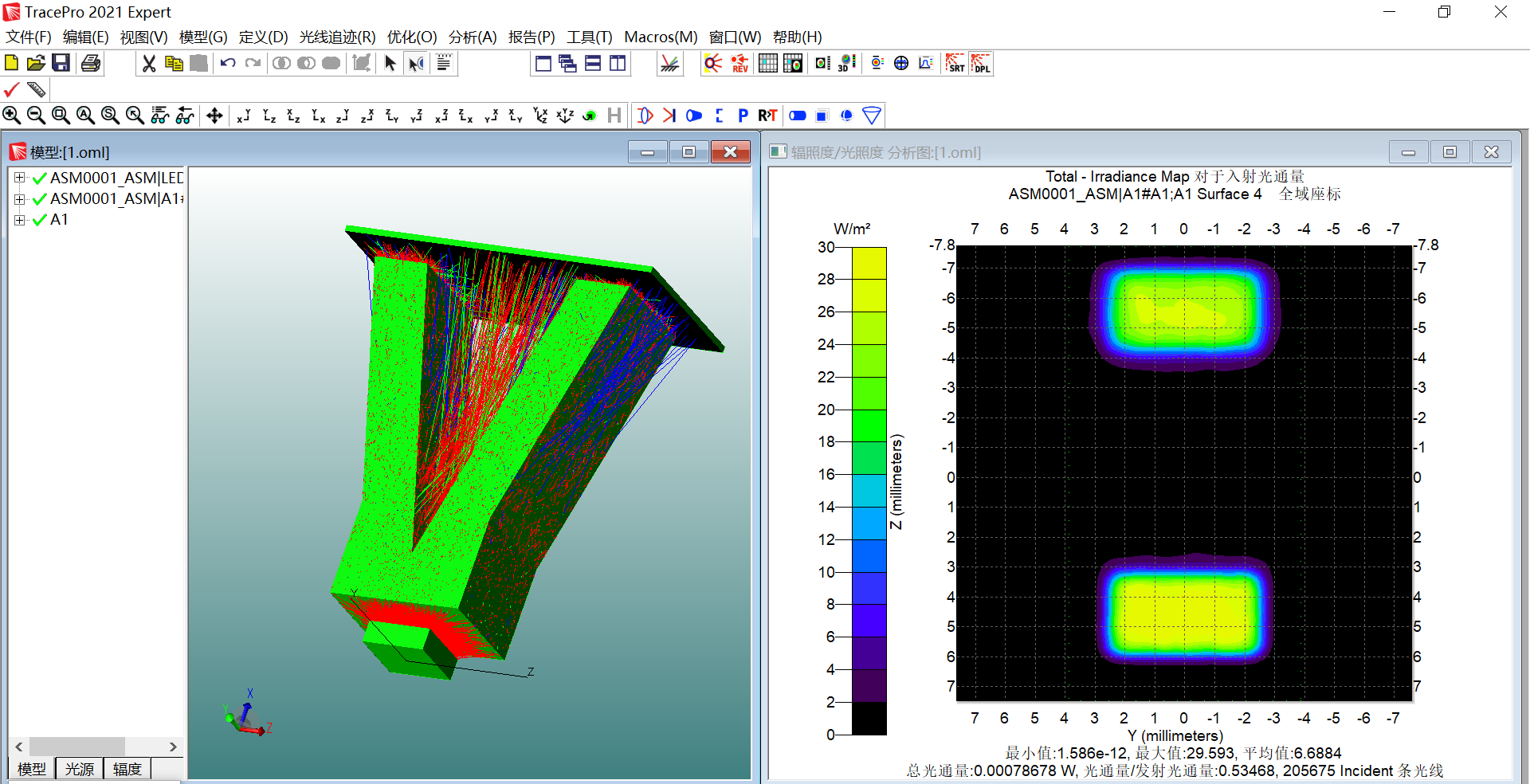Click the RT toolbar icon

[767, 116]
